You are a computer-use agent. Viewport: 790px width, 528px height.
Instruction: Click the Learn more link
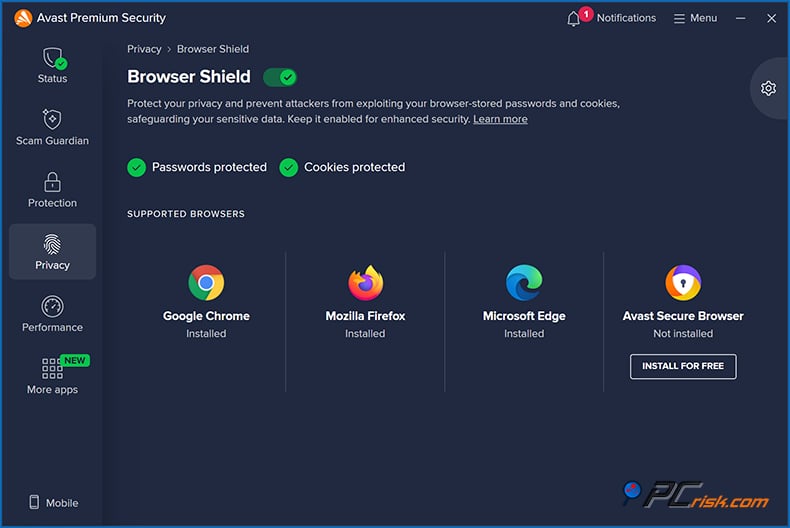coord(500,119)
